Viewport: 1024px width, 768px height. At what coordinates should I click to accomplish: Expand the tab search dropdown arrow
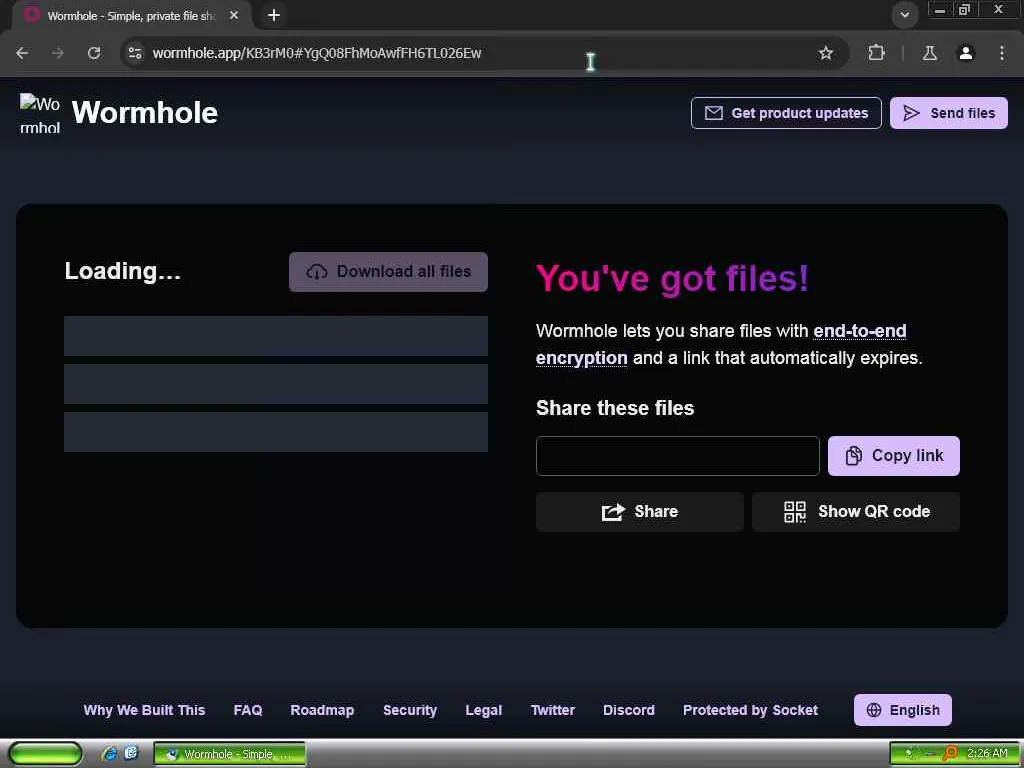[904, 15]
